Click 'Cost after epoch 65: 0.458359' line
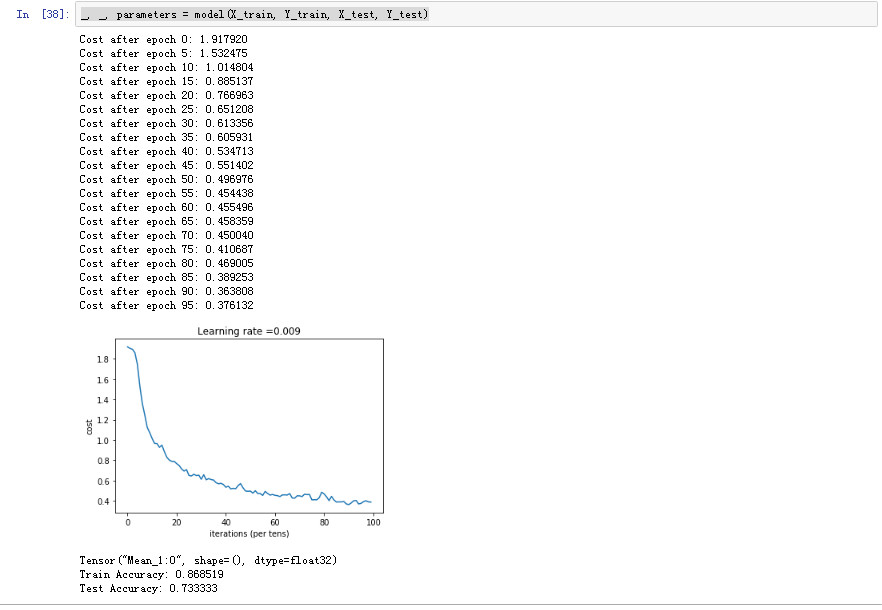The width and height of the screenshot is (882, 610). coord(166,221)
